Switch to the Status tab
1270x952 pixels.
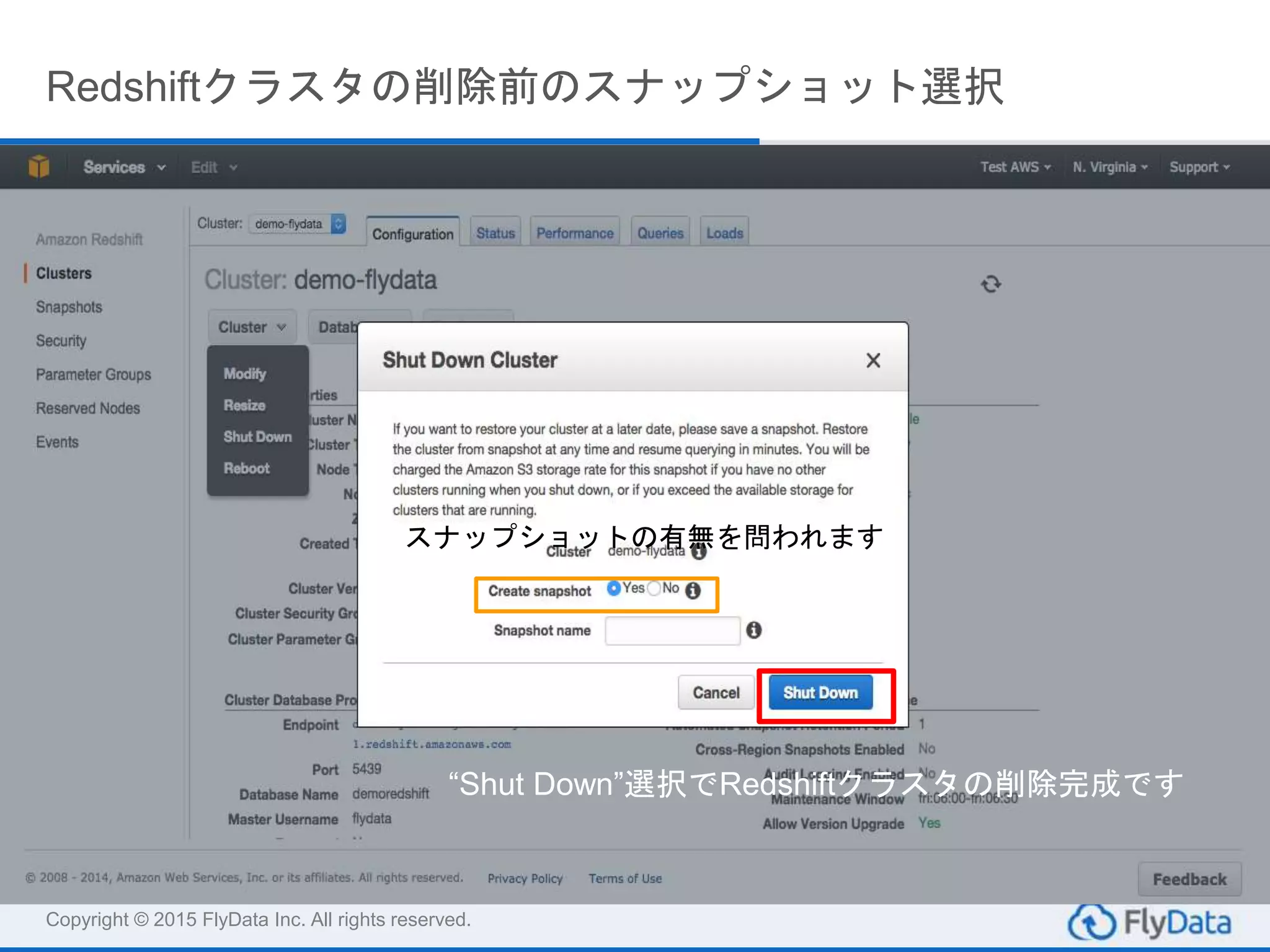[x=495, y=233]
